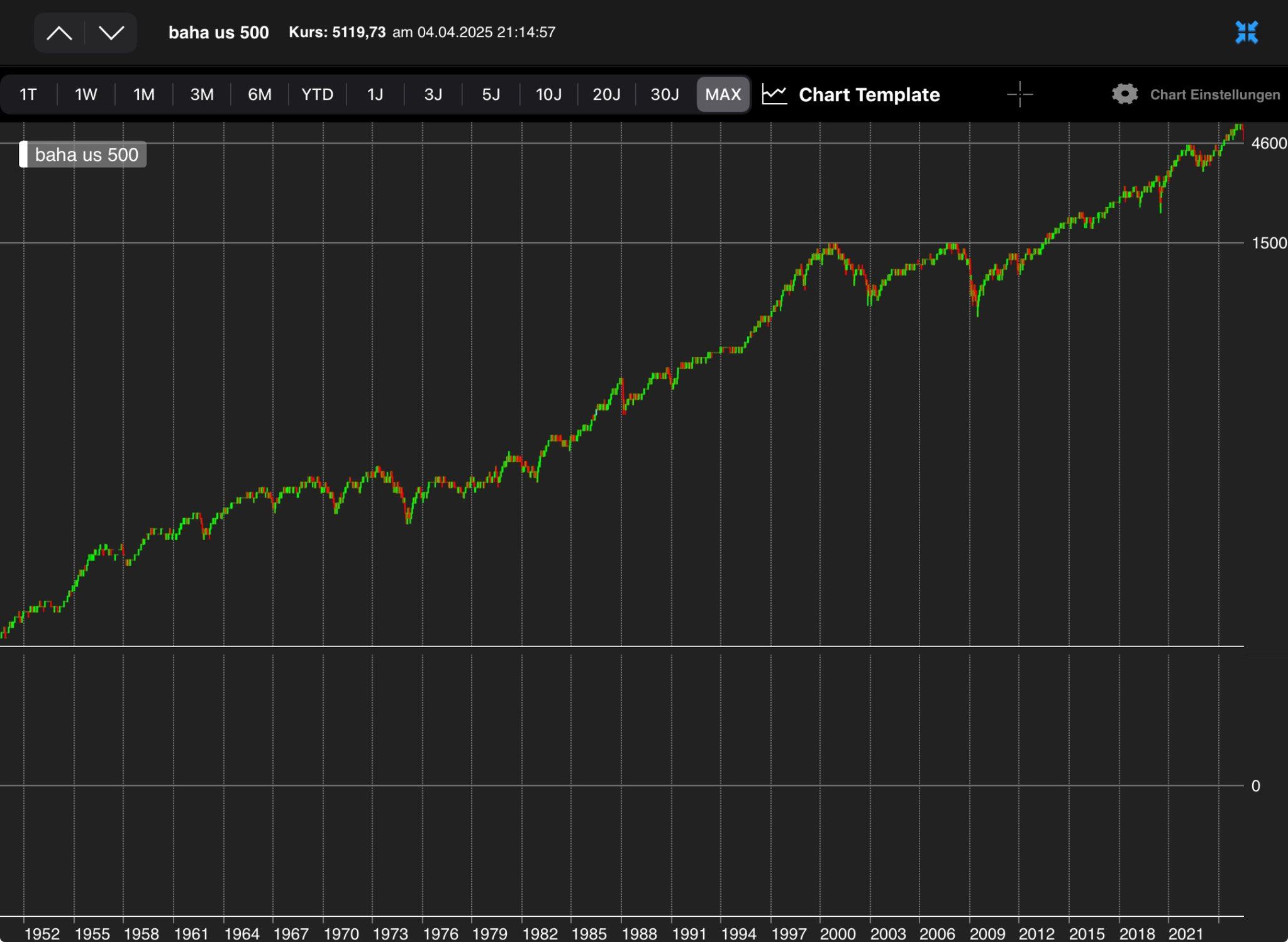Open the Chart Template menu

click(x=869, y=95)
